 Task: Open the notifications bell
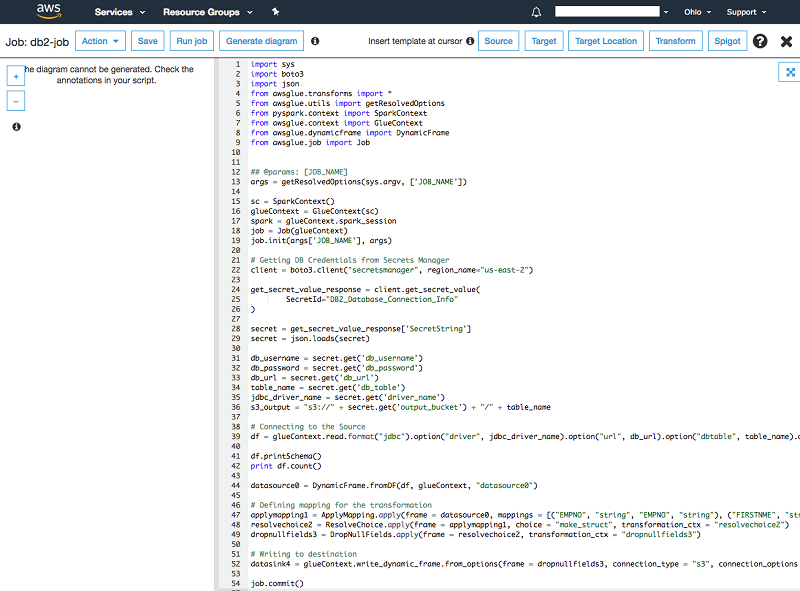point(536,12)
